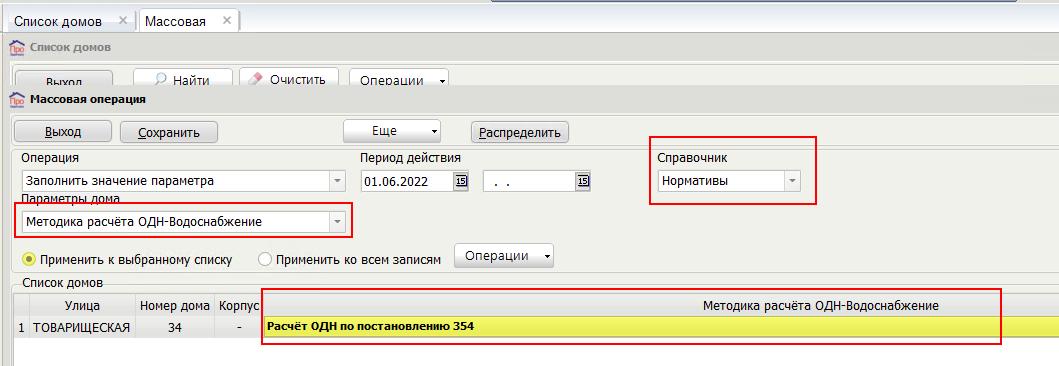This screenshot has height=366, width=1059.
Task: Close the Список домов tab
Action: click(123, 20)
